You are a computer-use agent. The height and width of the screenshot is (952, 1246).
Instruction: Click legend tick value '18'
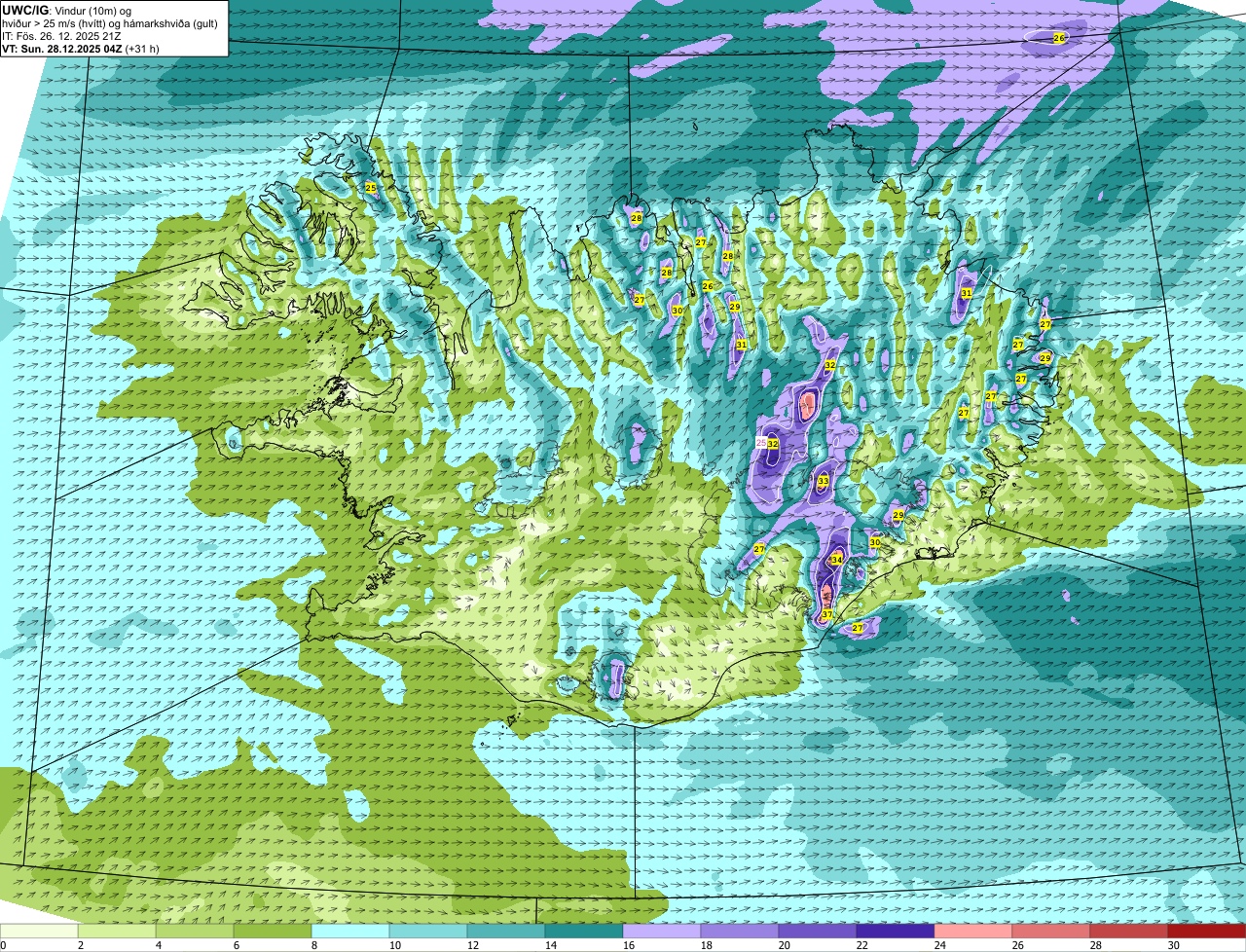[706, 945]
